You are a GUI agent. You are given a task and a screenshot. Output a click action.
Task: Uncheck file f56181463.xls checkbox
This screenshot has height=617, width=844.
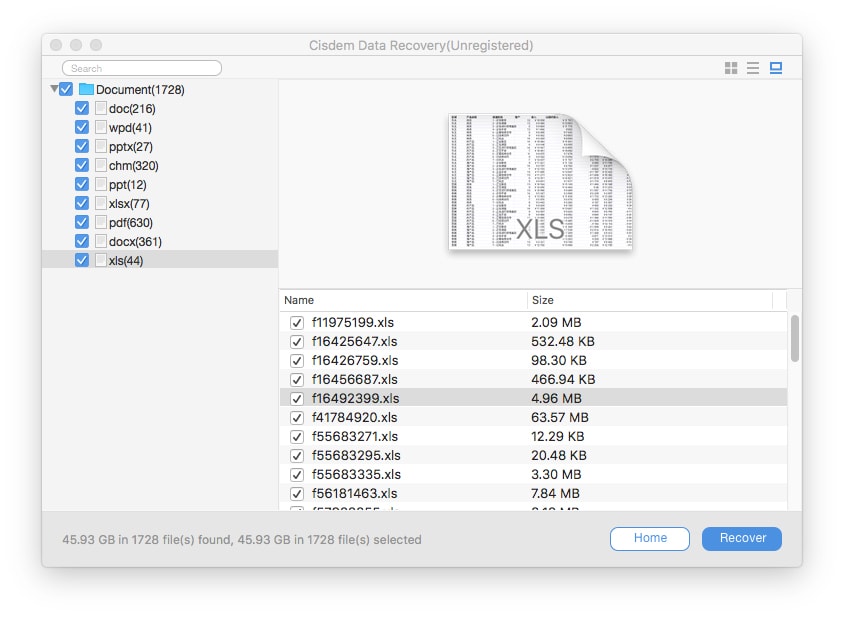[x=297, y=493]
